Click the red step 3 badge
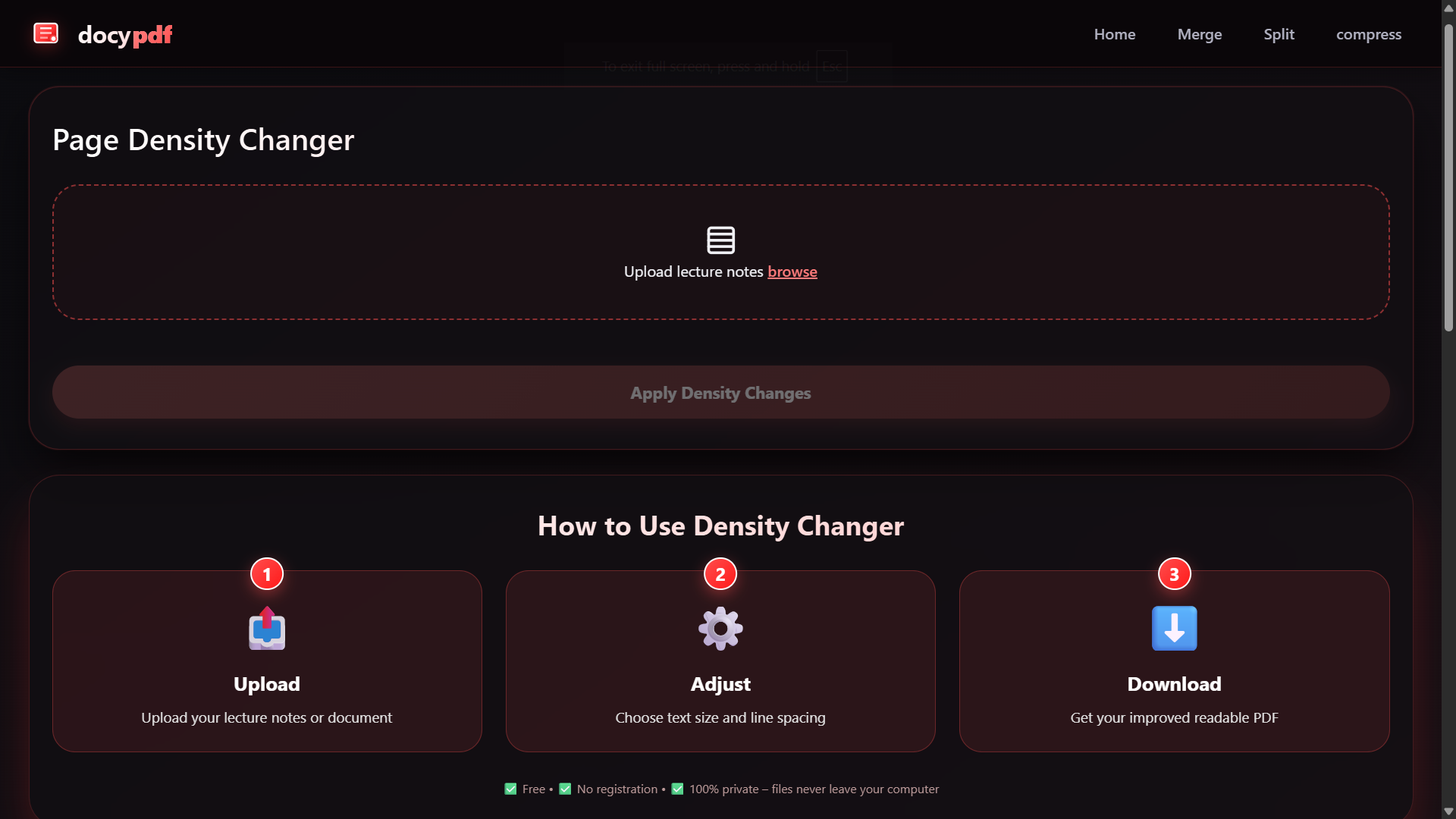 [1174, 575]
